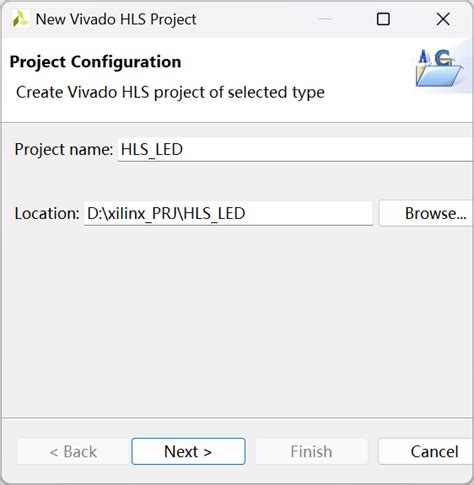Close the New Vivado HLS Project dialog

tap(443, 19)
